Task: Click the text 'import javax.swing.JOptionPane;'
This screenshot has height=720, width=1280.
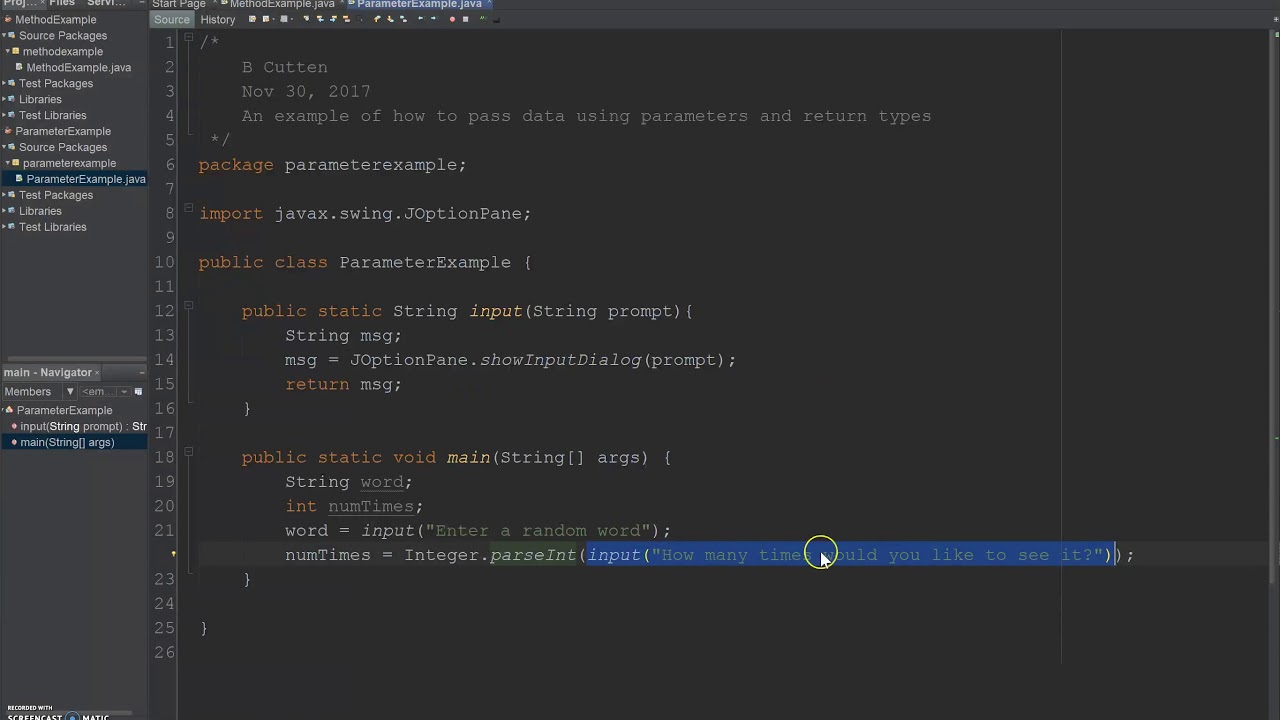Action: click(x=365, y=213)
